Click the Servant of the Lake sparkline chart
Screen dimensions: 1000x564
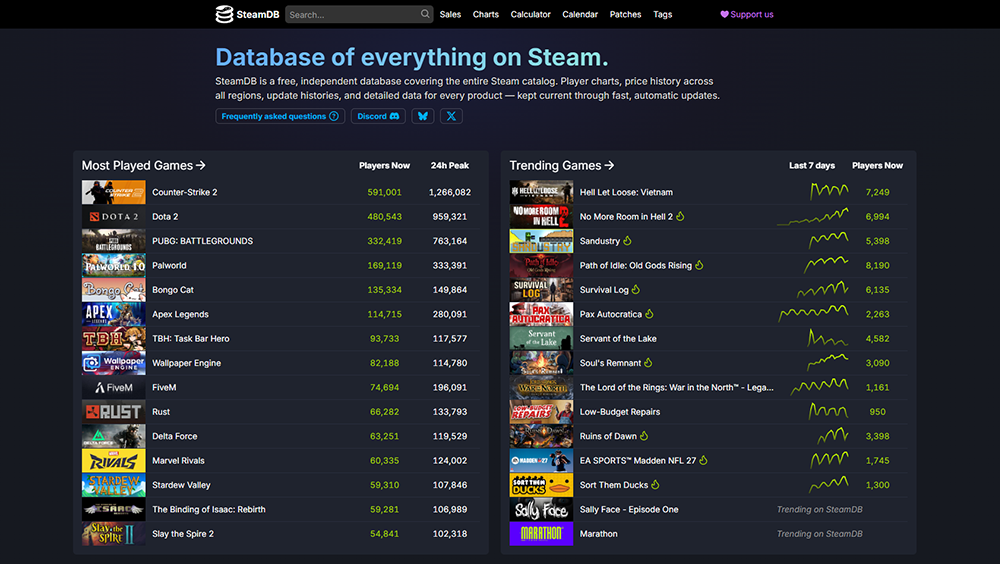click(x=828, y=338)
